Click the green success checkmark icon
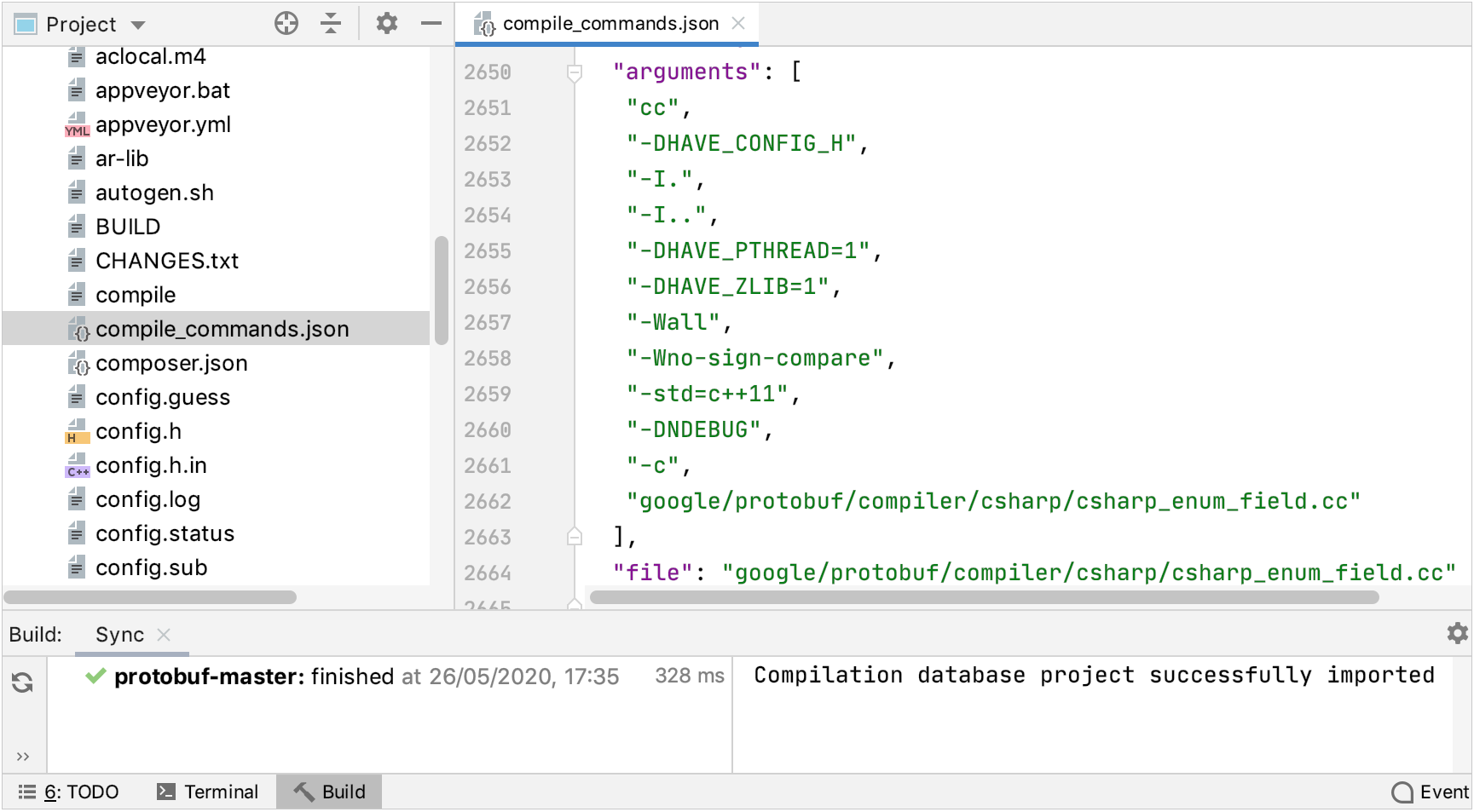This screenshot has width=1474, height=812. [x=95, y=677]
